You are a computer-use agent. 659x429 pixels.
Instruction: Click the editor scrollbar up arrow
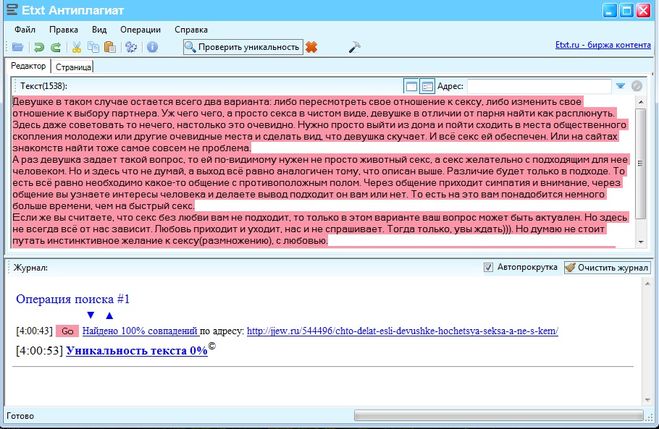pyautogui.click(x=641, y=102)
